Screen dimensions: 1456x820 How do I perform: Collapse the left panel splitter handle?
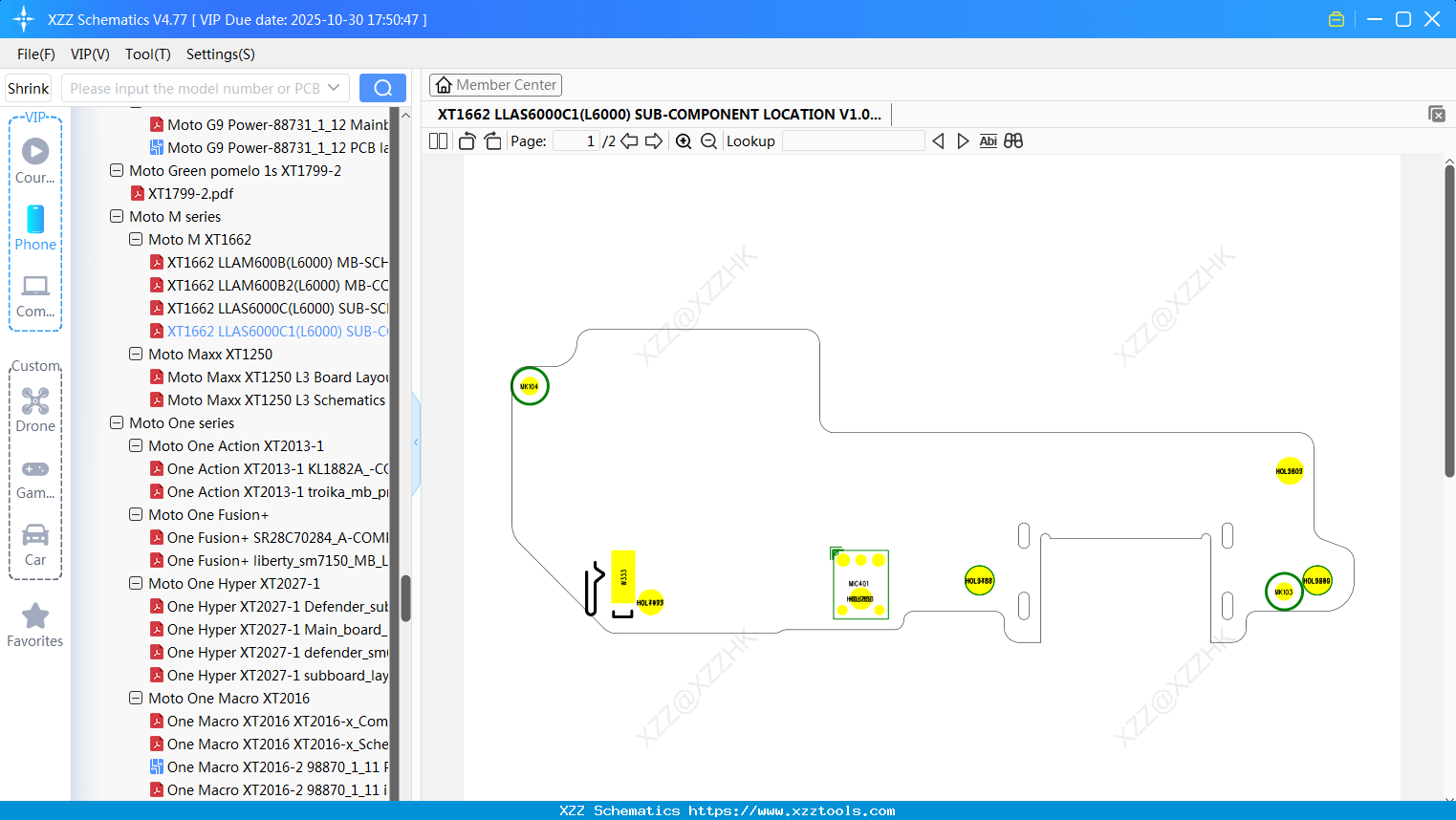pos(416,442)
